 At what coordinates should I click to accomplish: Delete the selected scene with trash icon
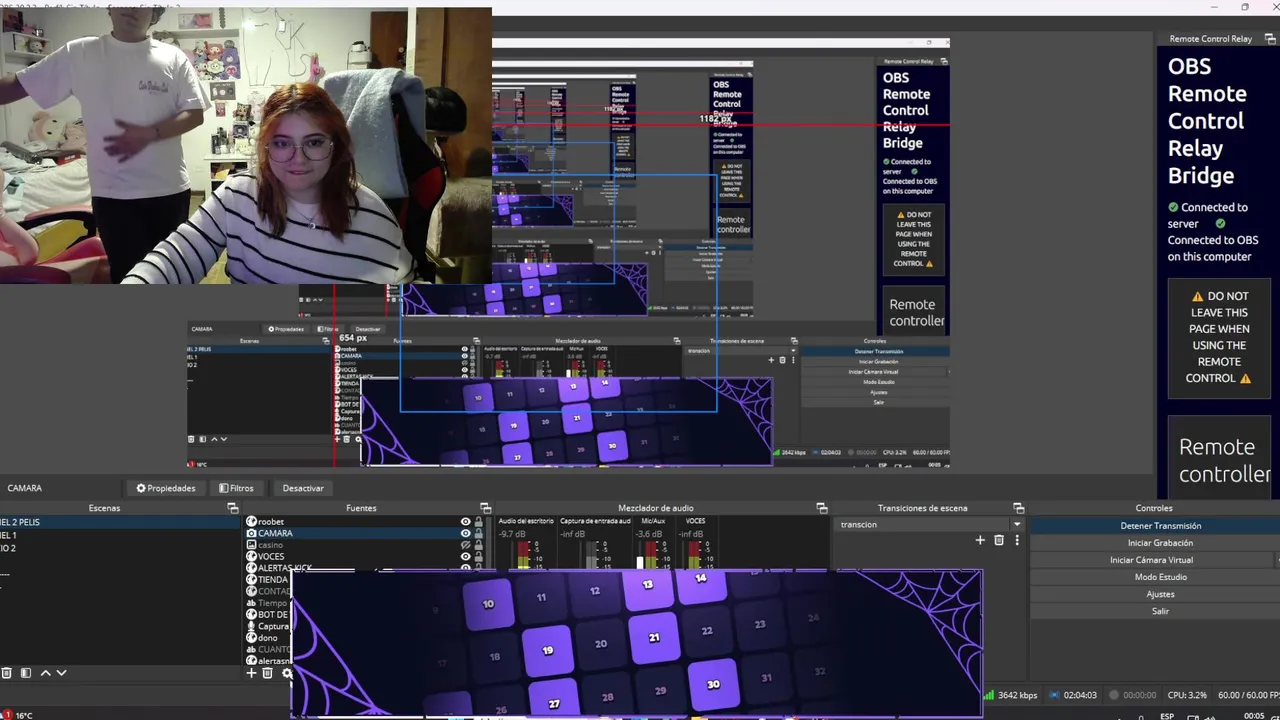pyautogui.click(x=7, y=673)
